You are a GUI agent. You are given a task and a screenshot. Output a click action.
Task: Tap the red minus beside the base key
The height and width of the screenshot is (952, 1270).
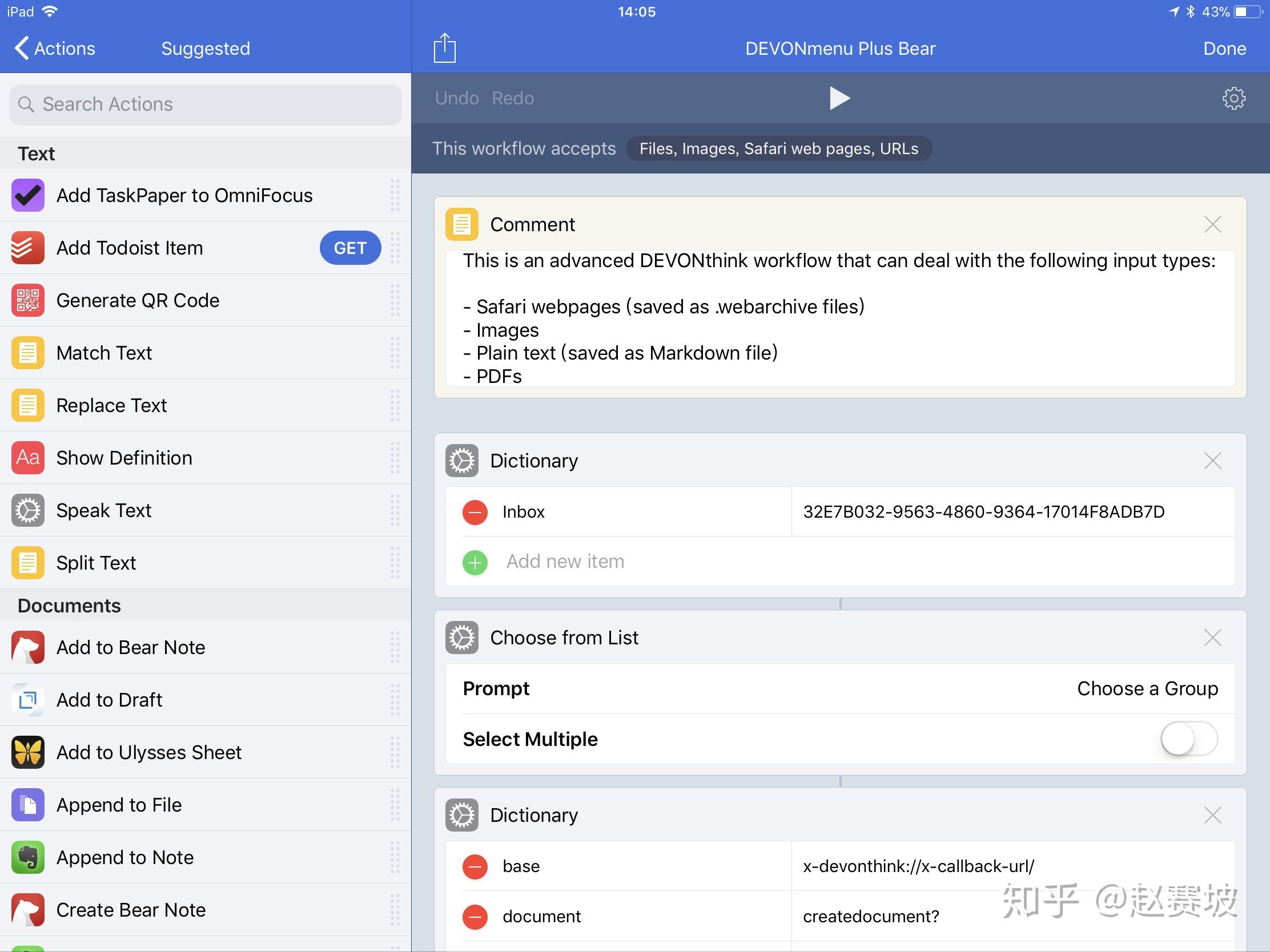(475, 867)
